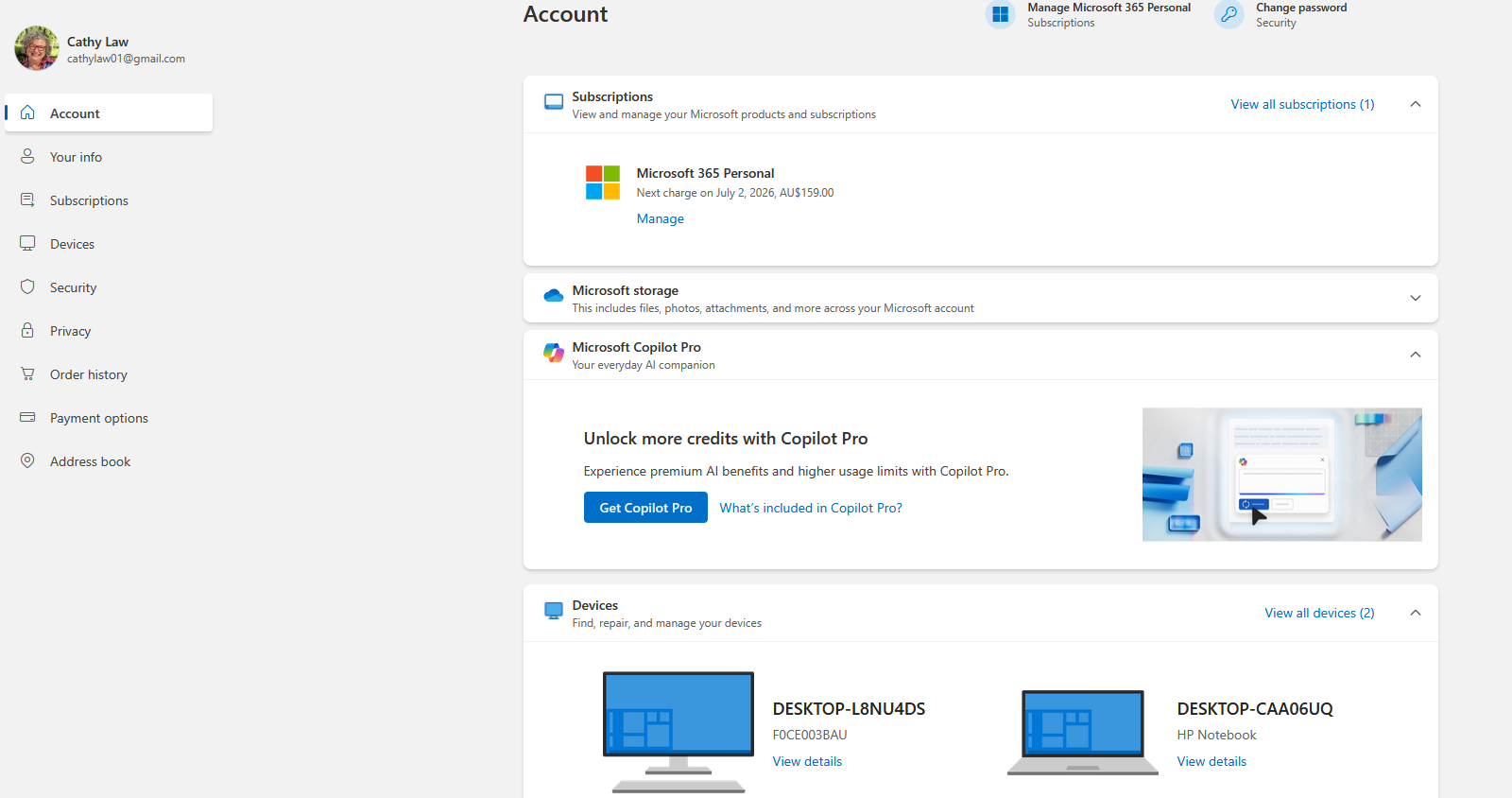This screenshot has height=798, width=1512.
Task: Click the Subscriptions card header icon
Action: [x=554, y=102]
